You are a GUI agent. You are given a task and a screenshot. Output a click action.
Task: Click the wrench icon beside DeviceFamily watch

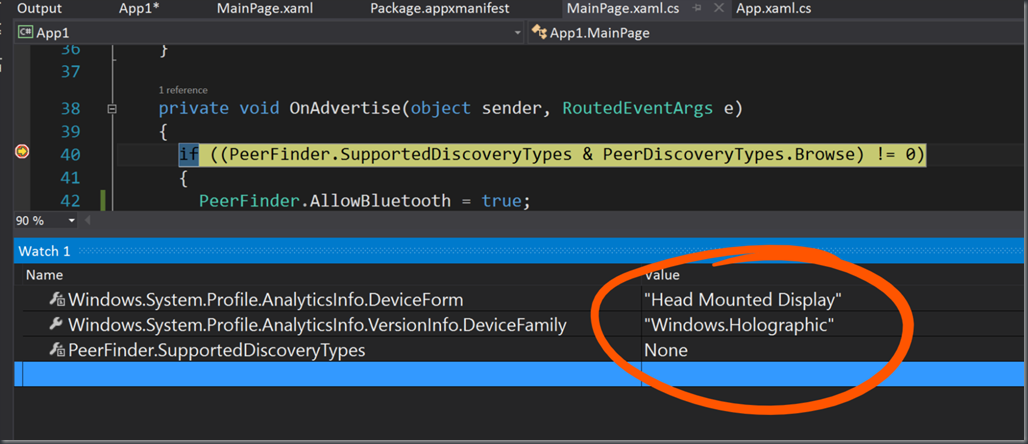[58, 325]
